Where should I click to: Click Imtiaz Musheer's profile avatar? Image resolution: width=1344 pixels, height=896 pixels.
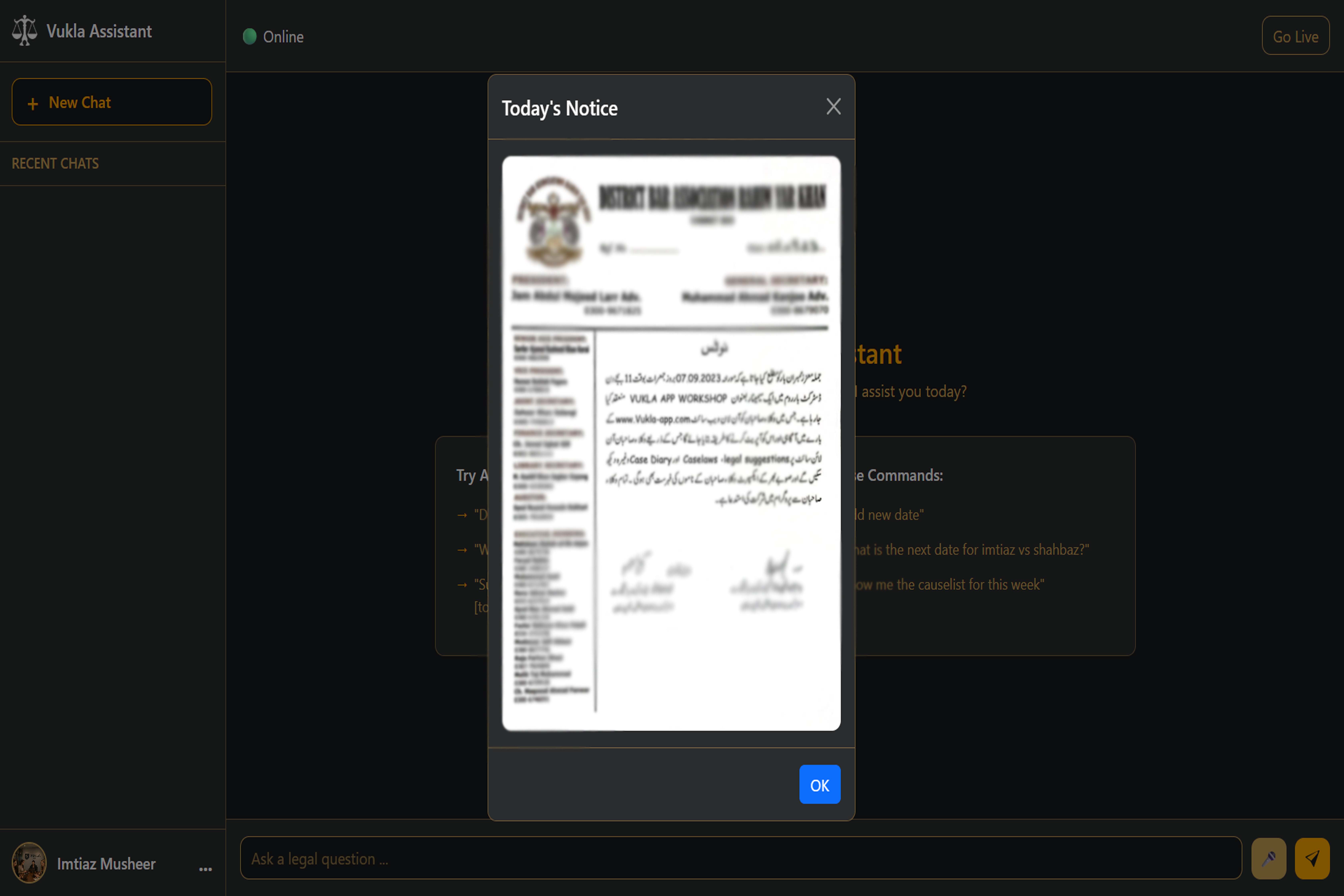pyautogui.click(x=29, y=863)
